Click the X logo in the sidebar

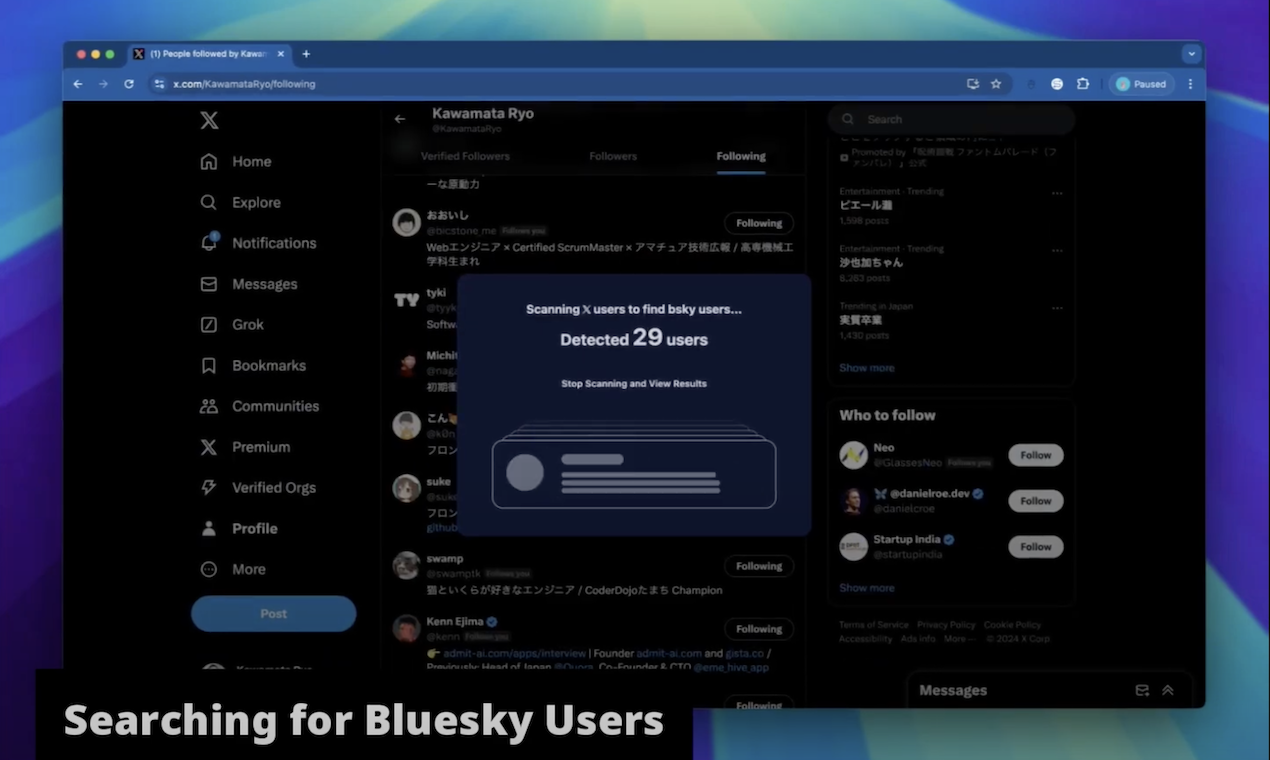[209, 121]
